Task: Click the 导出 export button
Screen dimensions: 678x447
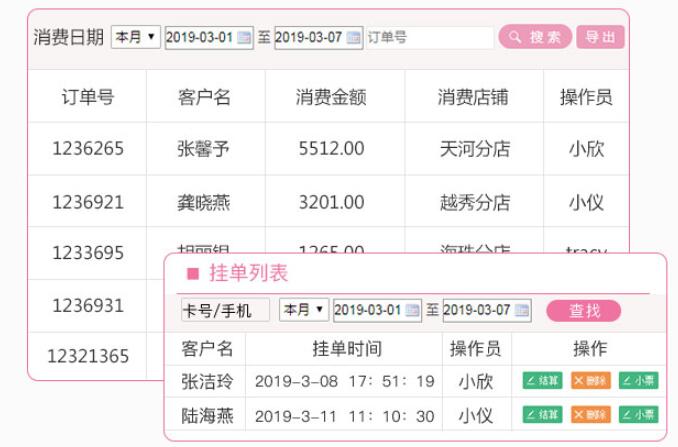Action: point(601,37)
